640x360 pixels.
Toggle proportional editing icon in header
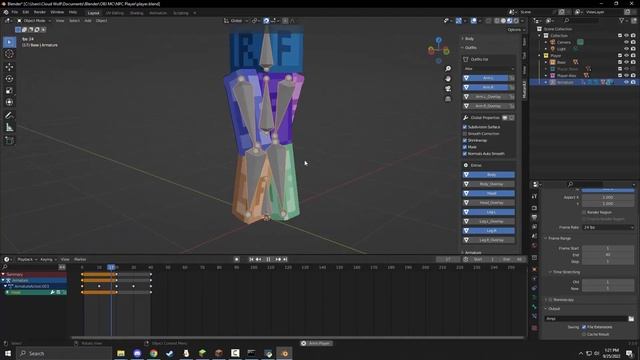pyautogui.click(x=285, y=20)
